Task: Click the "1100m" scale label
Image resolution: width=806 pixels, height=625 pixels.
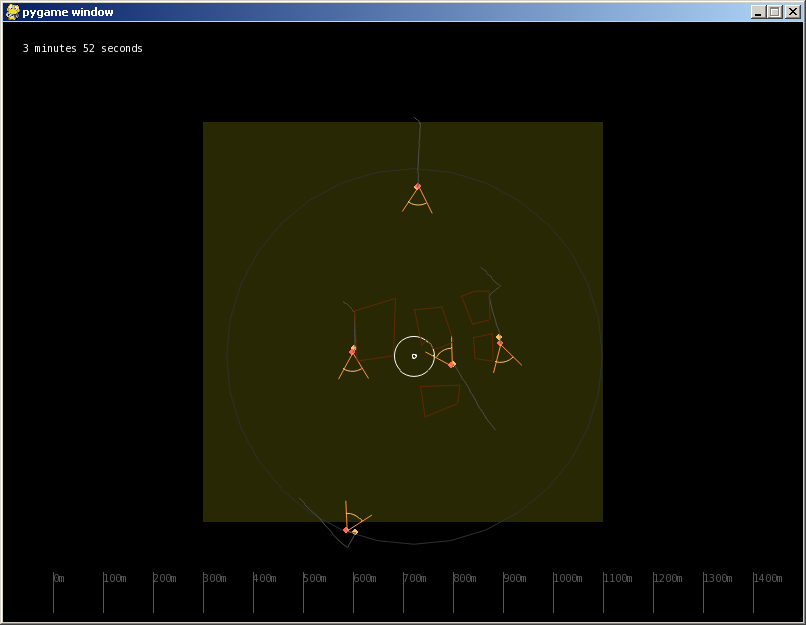Action: [618, 578]
